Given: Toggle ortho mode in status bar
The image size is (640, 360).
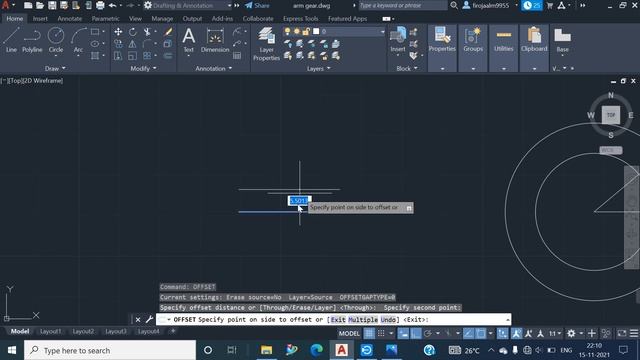Looking at the screenshot, I should (x=416, y=333).
